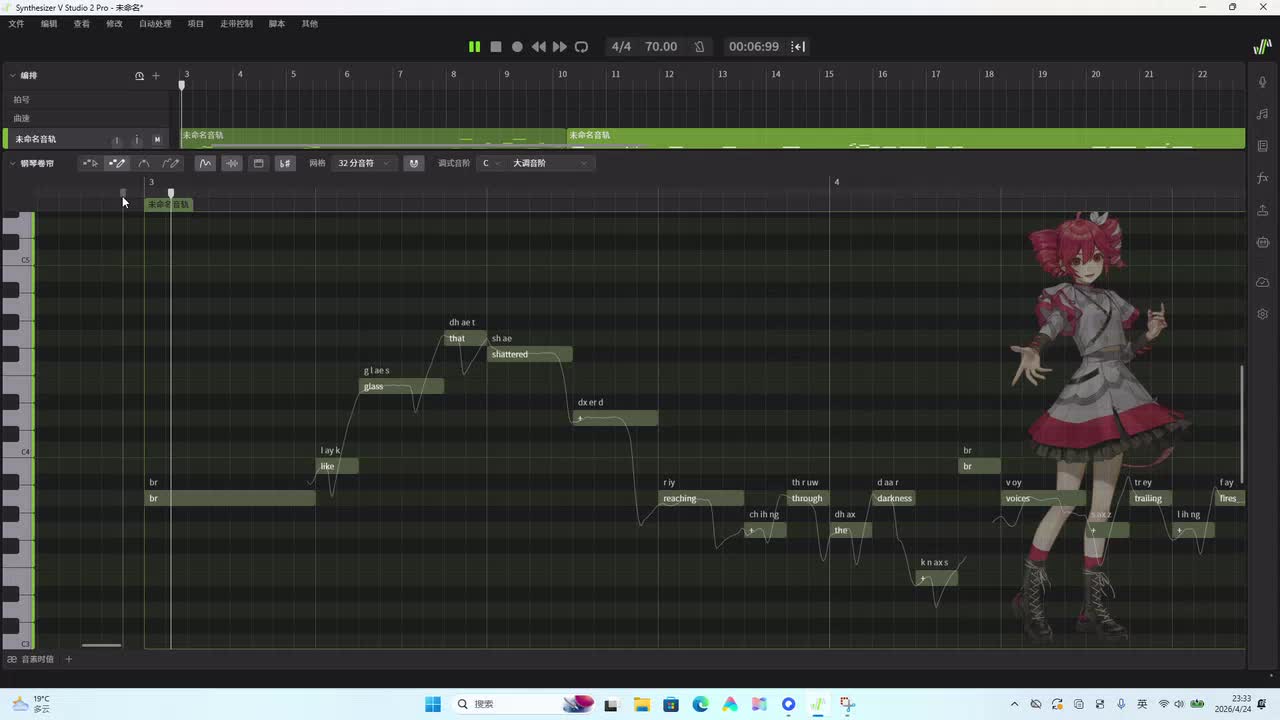The width and height of the screenshot is (1280, 720).
Task: Open the 项目 menu
Action: coord(196,24)
